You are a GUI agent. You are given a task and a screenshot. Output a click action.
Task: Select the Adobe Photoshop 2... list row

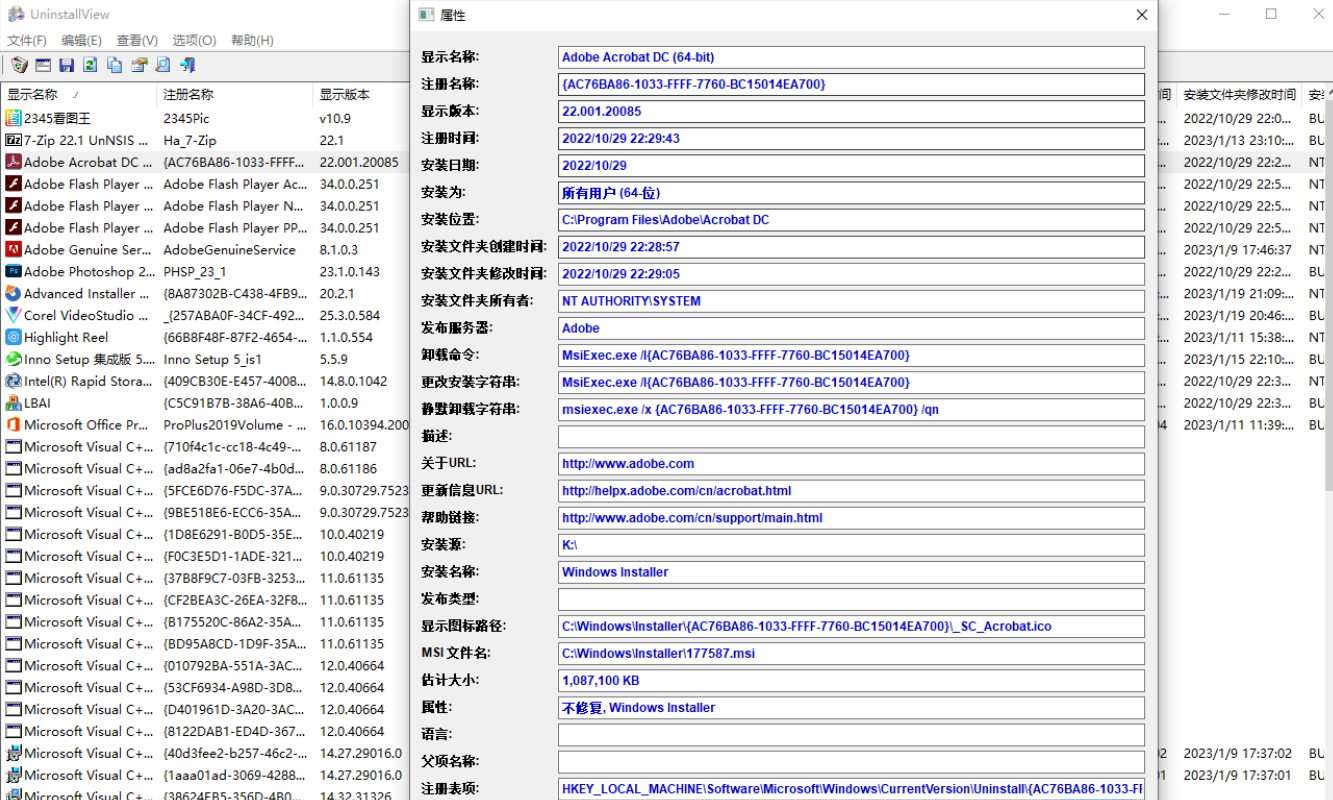point(205,272)
